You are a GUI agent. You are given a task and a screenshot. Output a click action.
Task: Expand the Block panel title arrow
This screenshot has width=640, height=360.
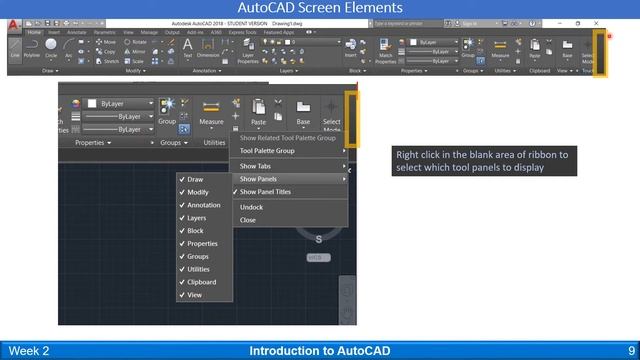click(364, 71)
